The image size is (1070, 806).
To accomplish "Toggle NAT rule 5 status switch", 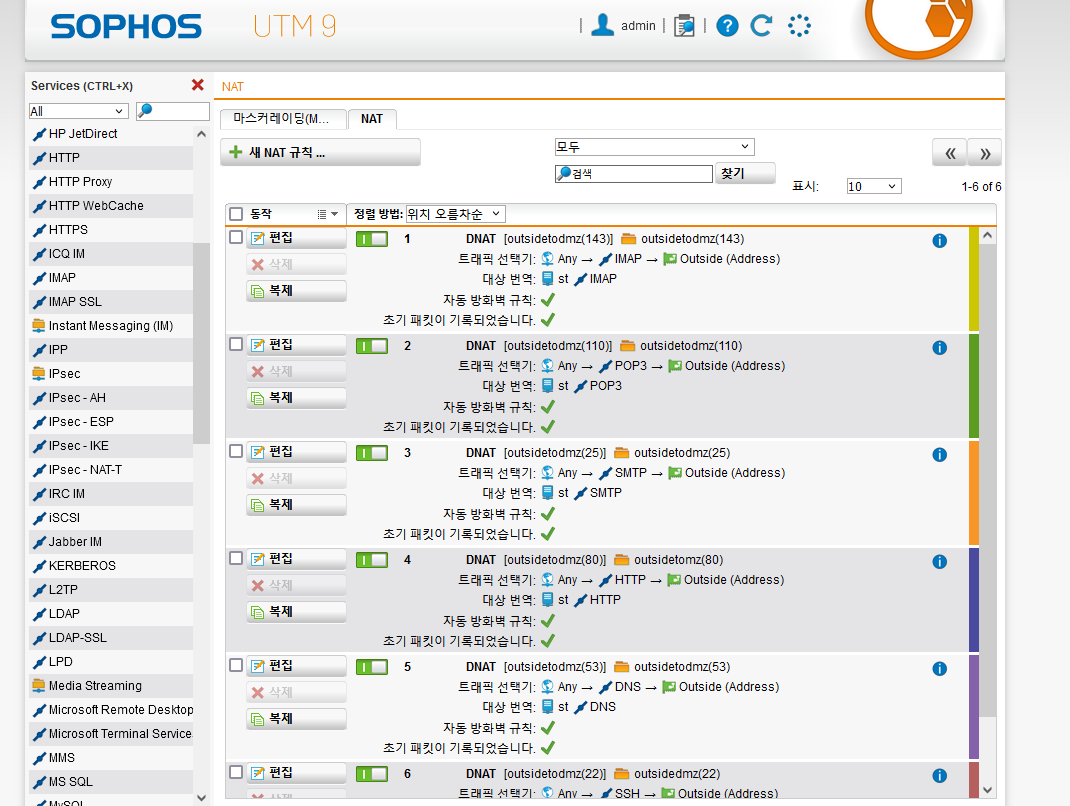I will click(x=372, y=667).
